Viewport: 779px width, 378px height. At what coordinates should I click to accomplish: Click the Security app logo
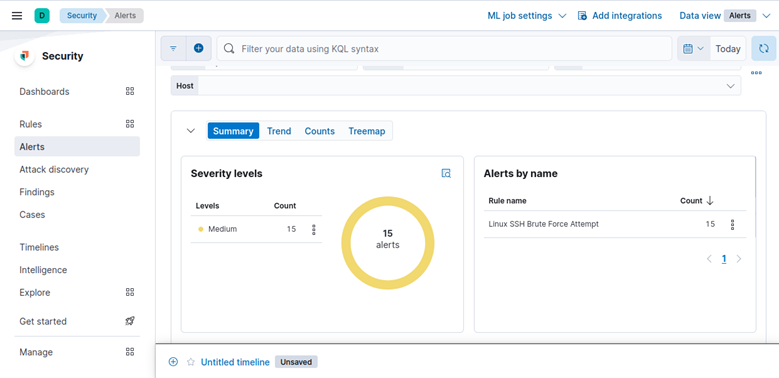[x=25, y=56]
